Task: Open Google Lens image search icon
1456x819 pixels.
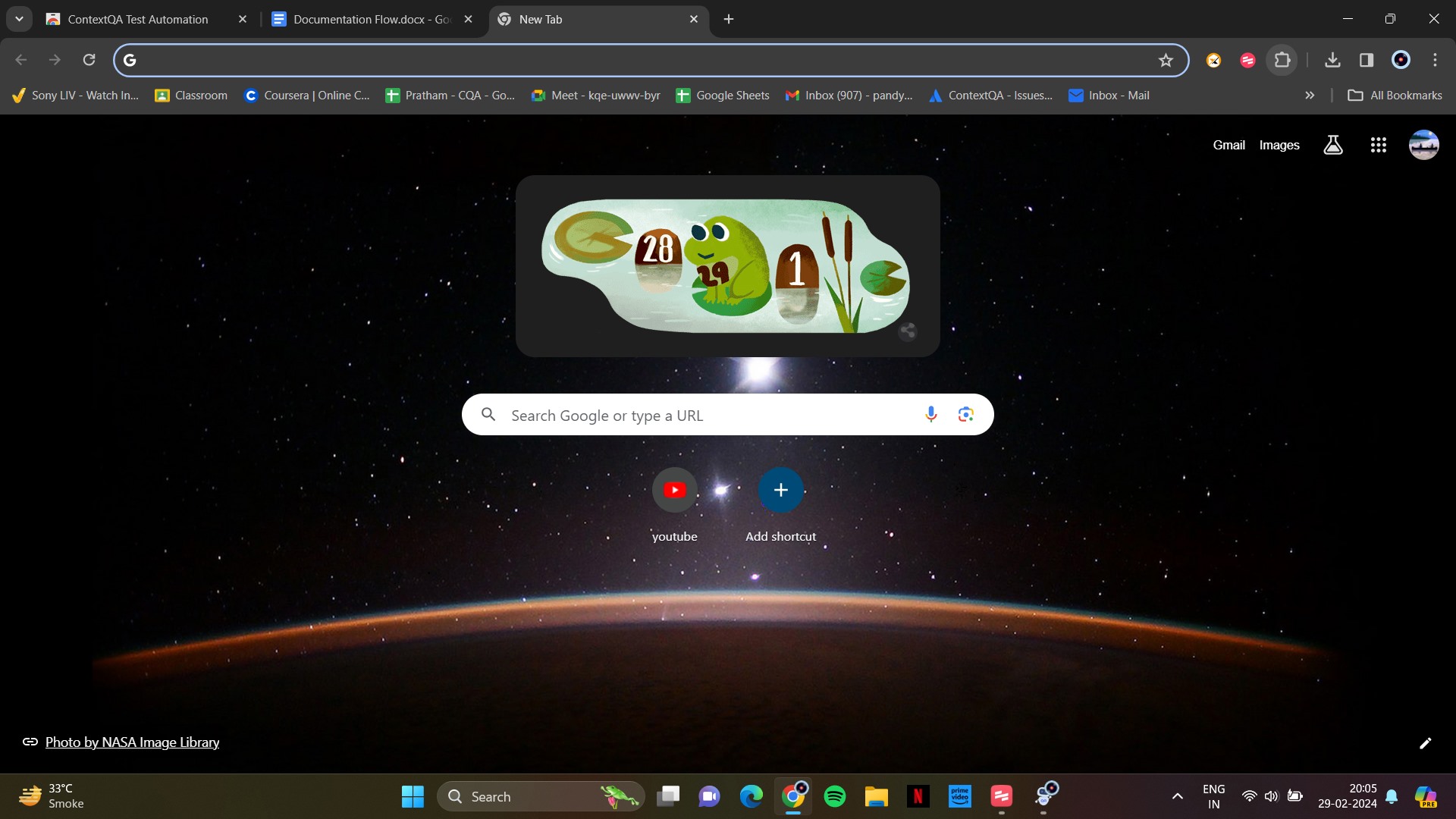Action: [x=965, y=414]
